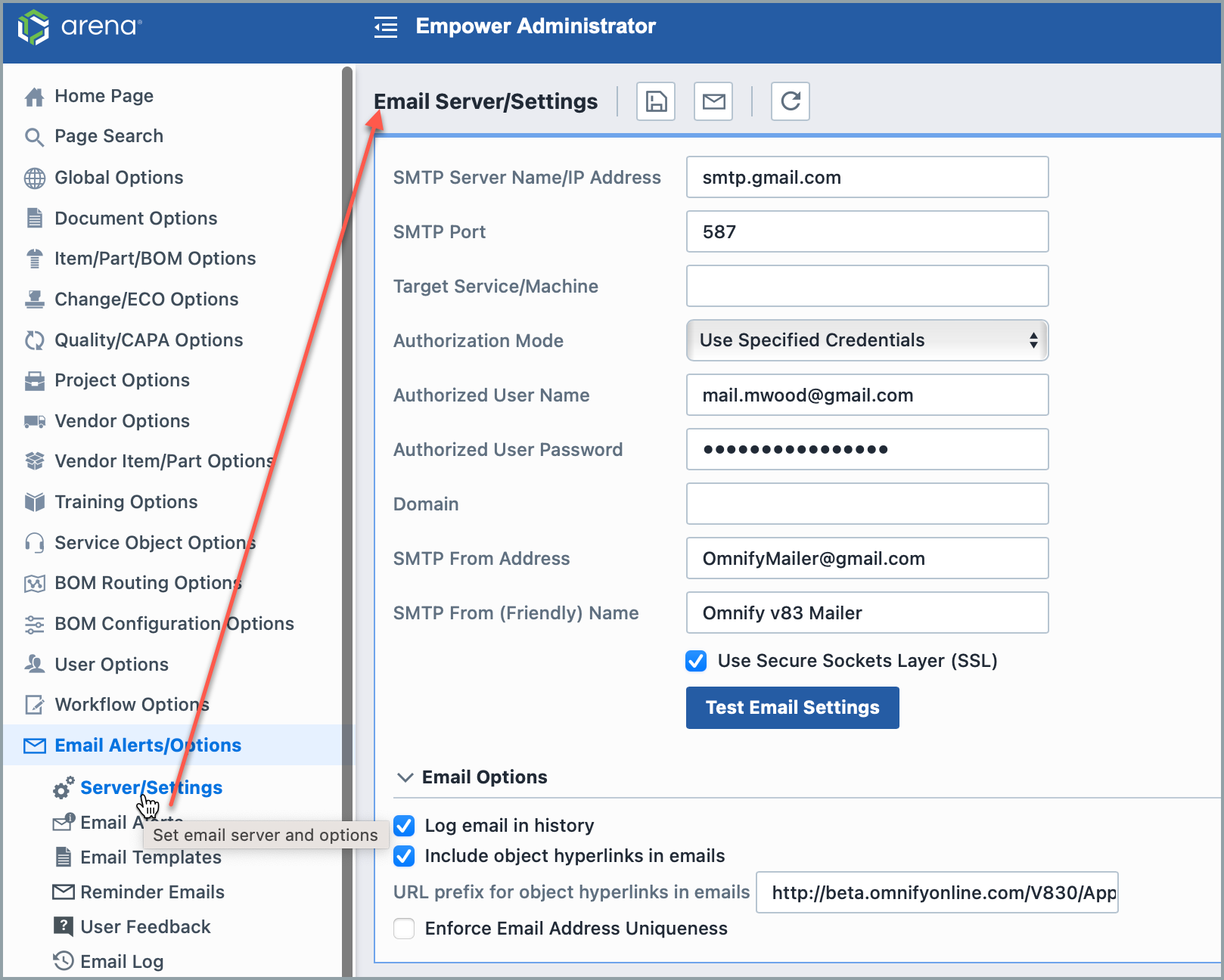Uncheck Log email in history
Viewport: 1224px width, 980px height.
[404, 826]
